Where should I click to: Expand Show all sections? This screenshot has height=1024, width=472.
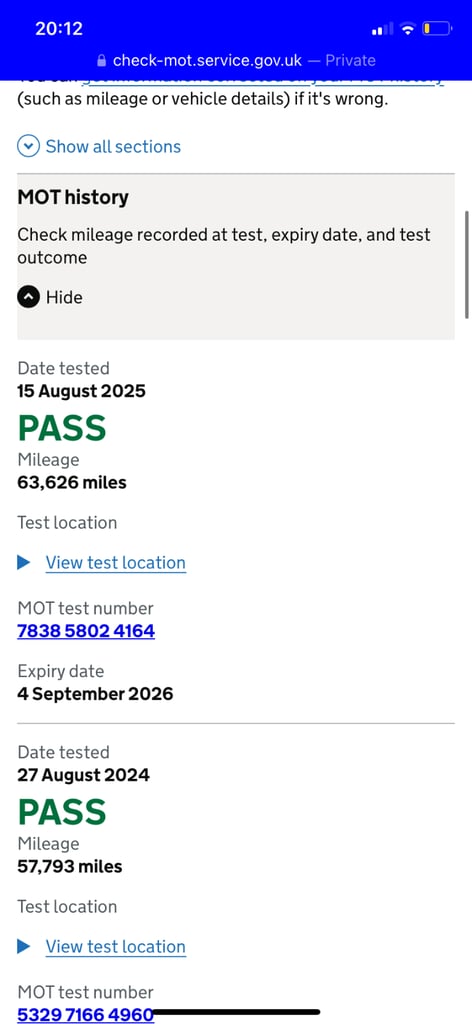113,146
